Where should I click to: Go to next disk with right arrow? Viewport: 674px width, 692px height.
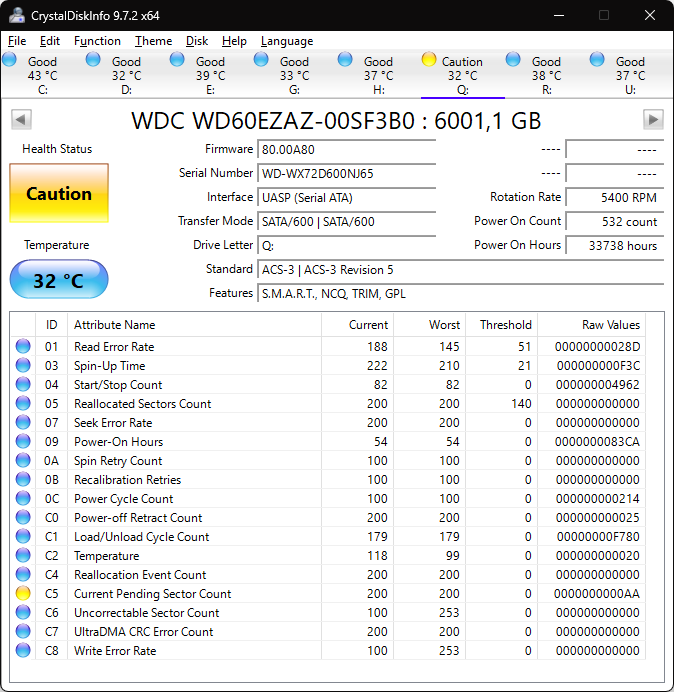coord(653,120)
